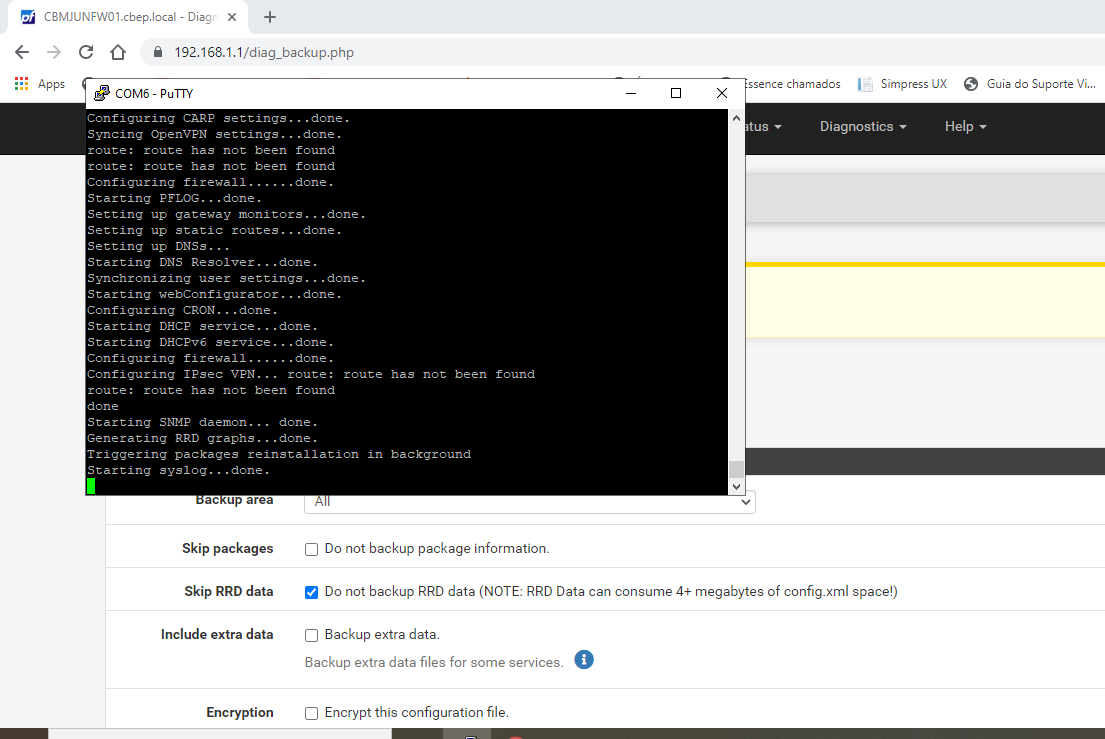Click 'Syncing OpenVPN settings...done.' line
The height and width of the screenshot is (739, 1105).
pos(215,135)
